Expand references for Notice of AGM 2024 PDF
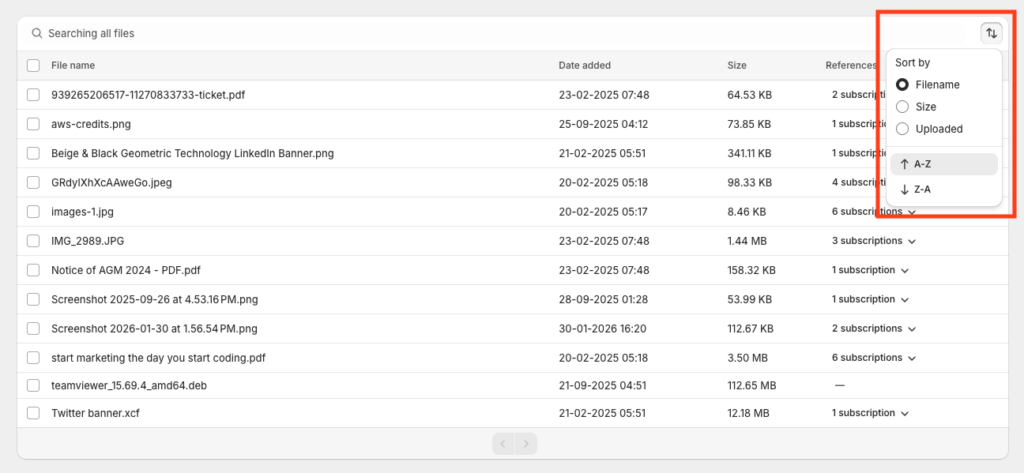 pyautogui.click(x=904, y=271)
